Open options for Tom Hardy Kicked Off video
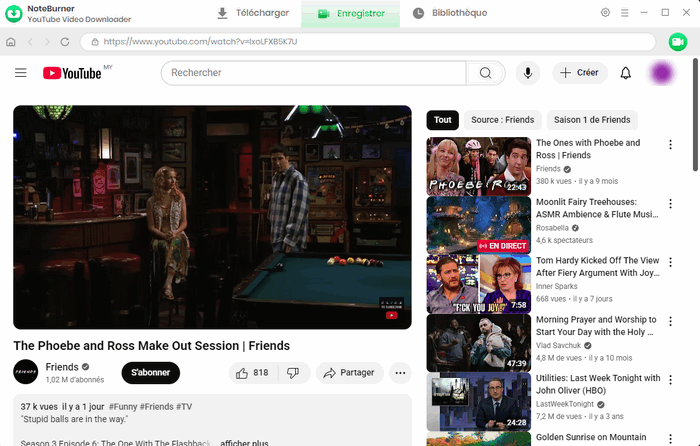The width and height of the screenshot is (700, 446). [670, 262]
